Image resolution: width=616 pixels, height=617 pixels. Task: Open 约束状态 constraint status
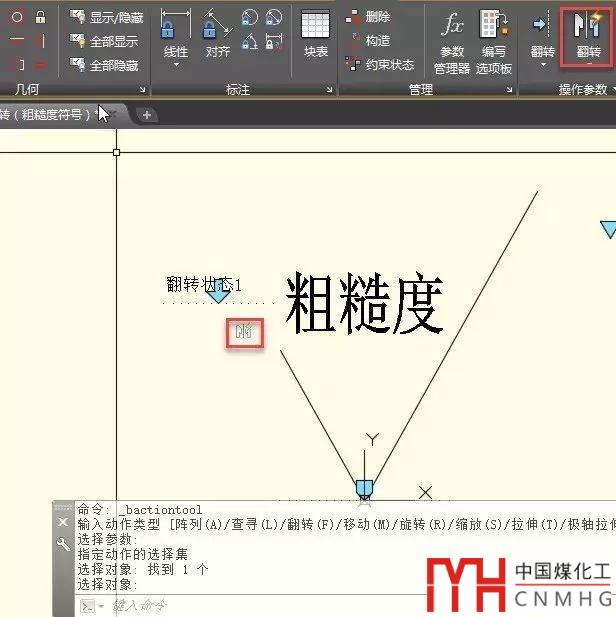click(x=379, y=65)
